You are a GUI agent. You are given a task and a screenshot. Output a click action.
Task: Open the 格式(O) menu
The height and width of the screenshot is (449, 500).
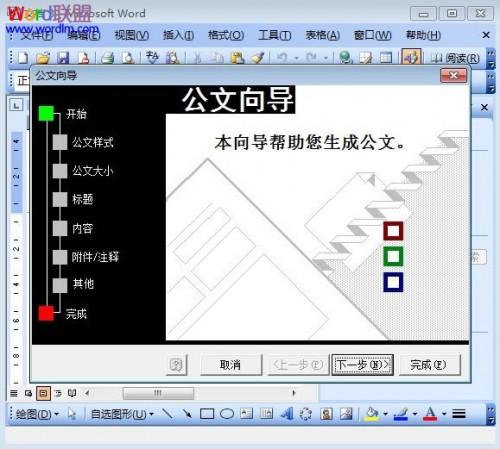[x=226, y=35]
